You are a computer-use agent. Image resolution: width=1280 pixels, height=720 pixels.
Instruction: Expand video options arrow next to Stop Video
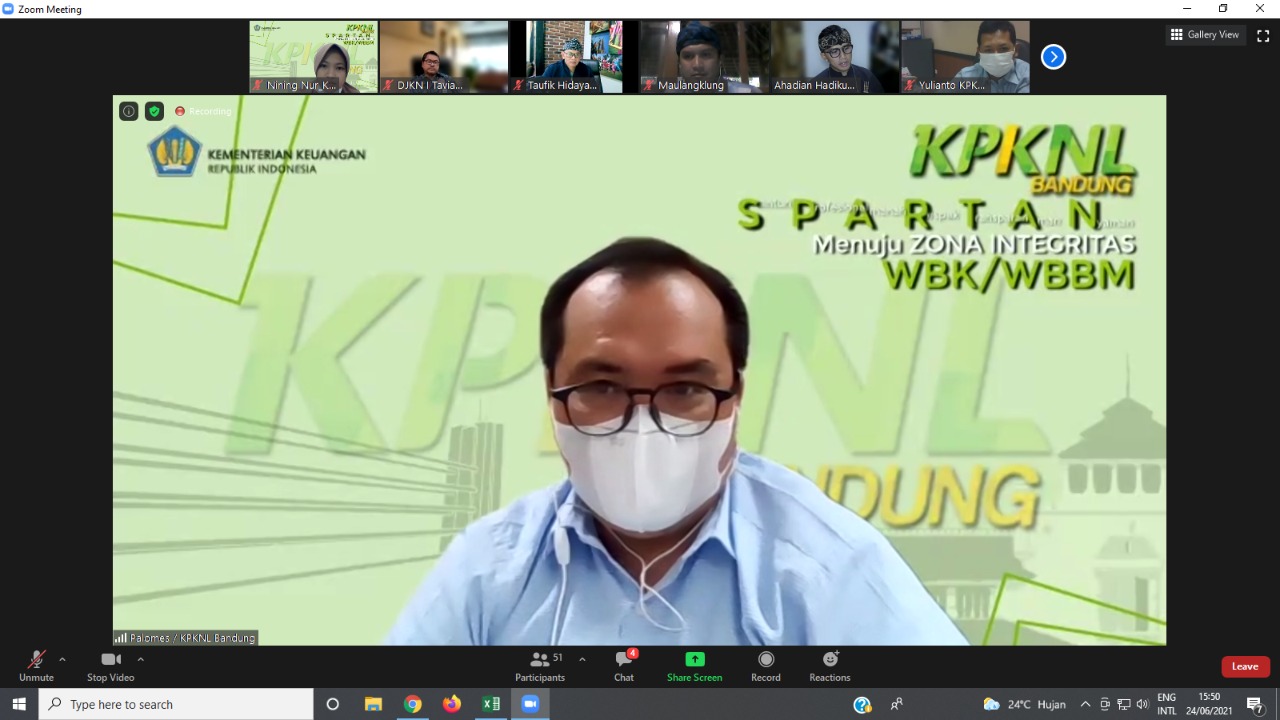[140, 660]
